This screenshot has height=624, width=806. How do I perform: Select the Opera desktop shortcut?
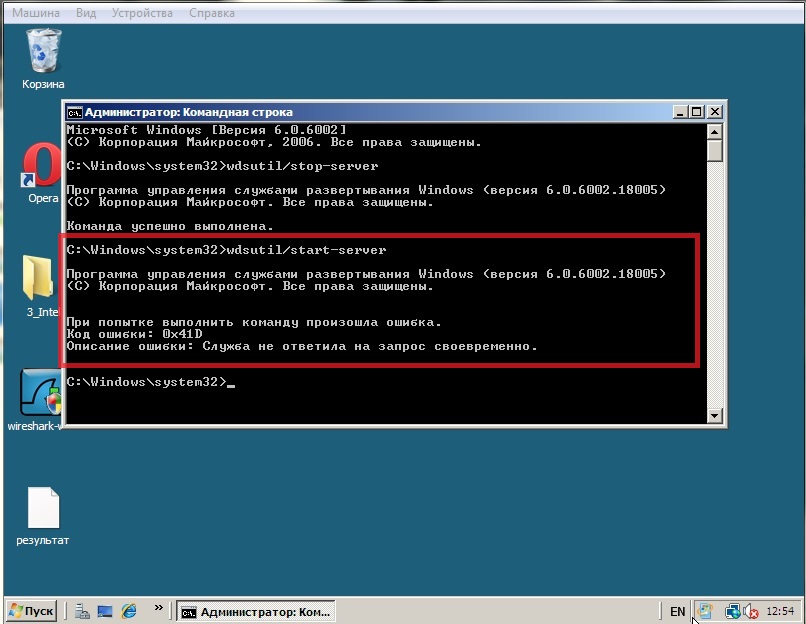42,172
